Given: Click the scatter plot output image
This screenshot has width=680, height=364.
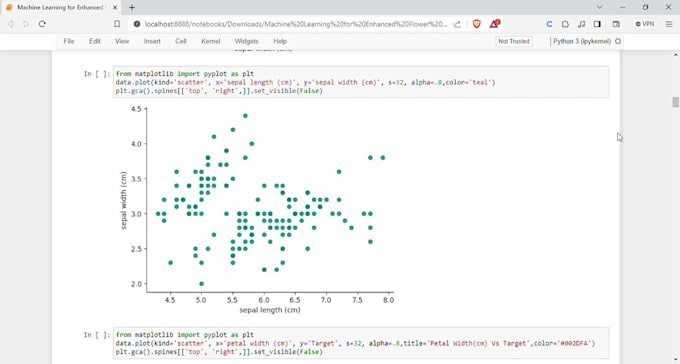Looking at the screenshot, I should pos(258,210).
